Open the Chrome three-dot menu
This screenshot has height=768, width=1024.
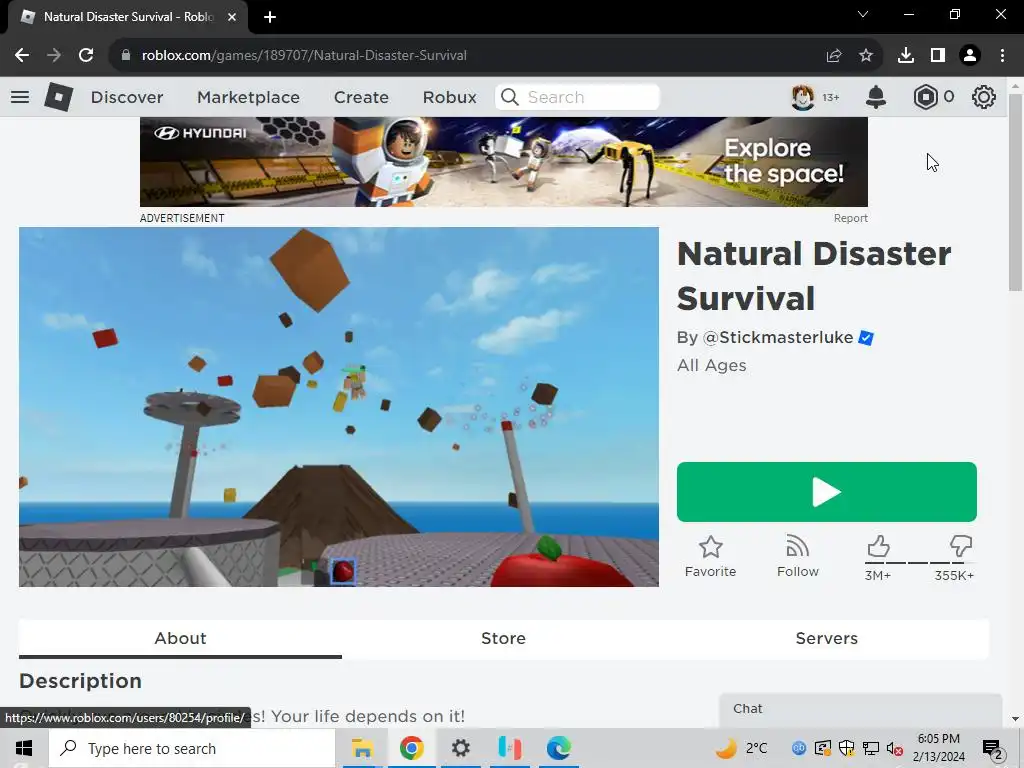click(x=1002, y=56)
